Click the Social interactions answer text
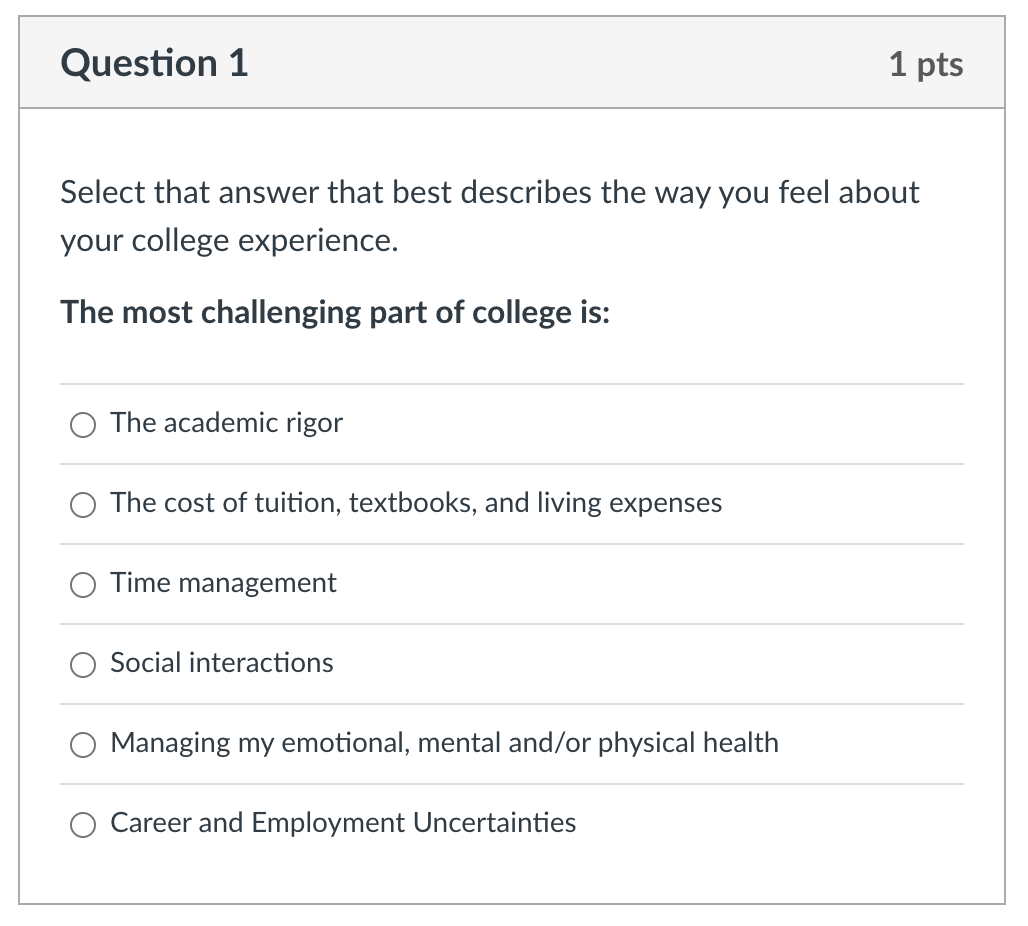 [221, 663]
